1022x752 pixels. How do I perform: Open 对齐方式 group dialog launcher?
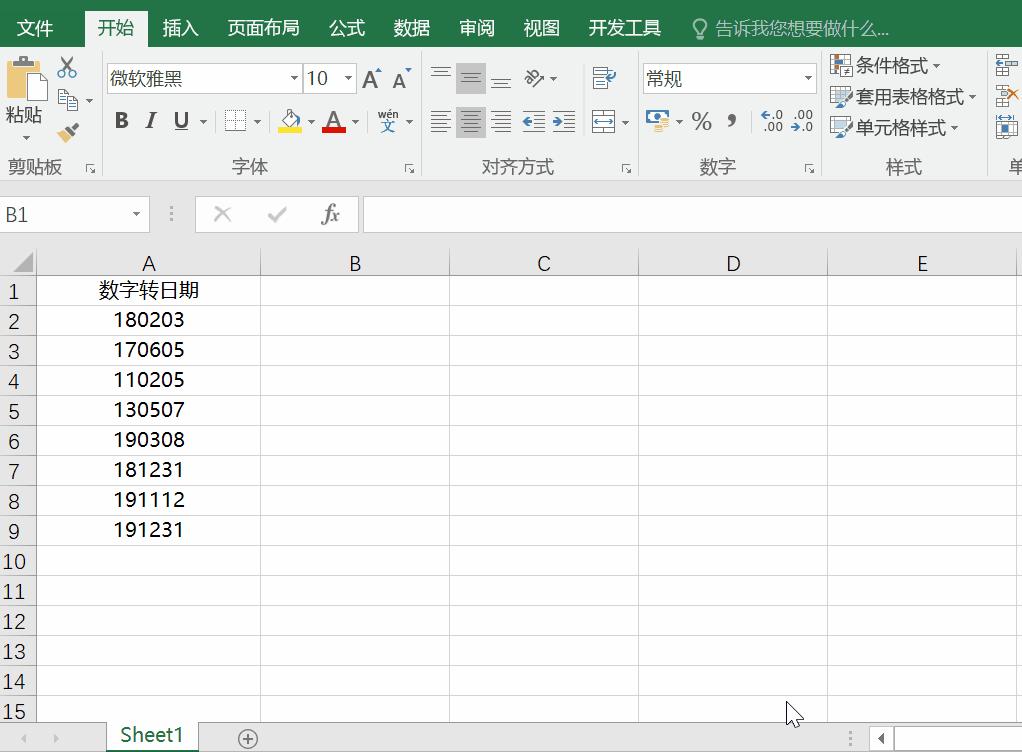626,169
